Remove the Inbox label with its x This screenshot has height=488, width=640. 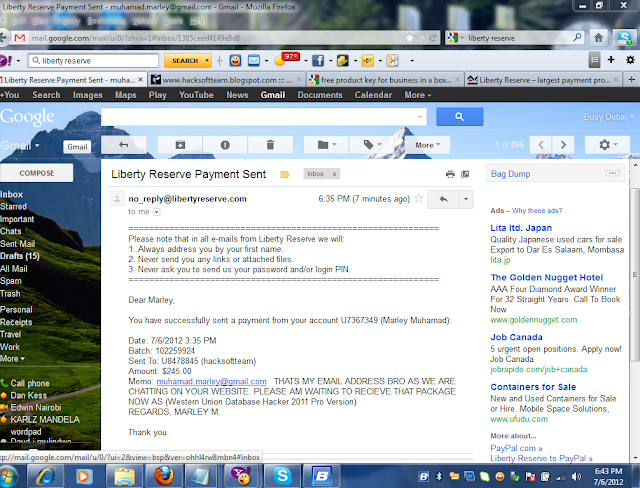(334, 174)
